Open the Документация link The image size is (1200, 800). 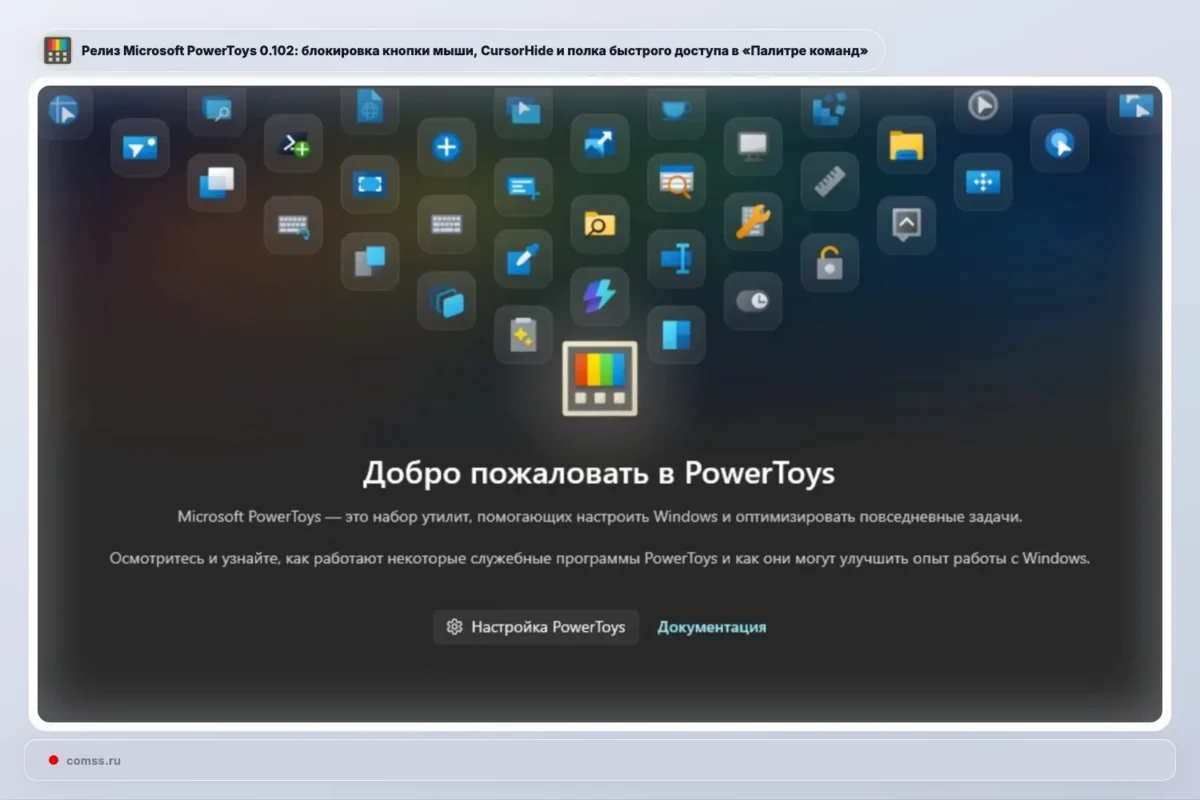coord(711,627)
